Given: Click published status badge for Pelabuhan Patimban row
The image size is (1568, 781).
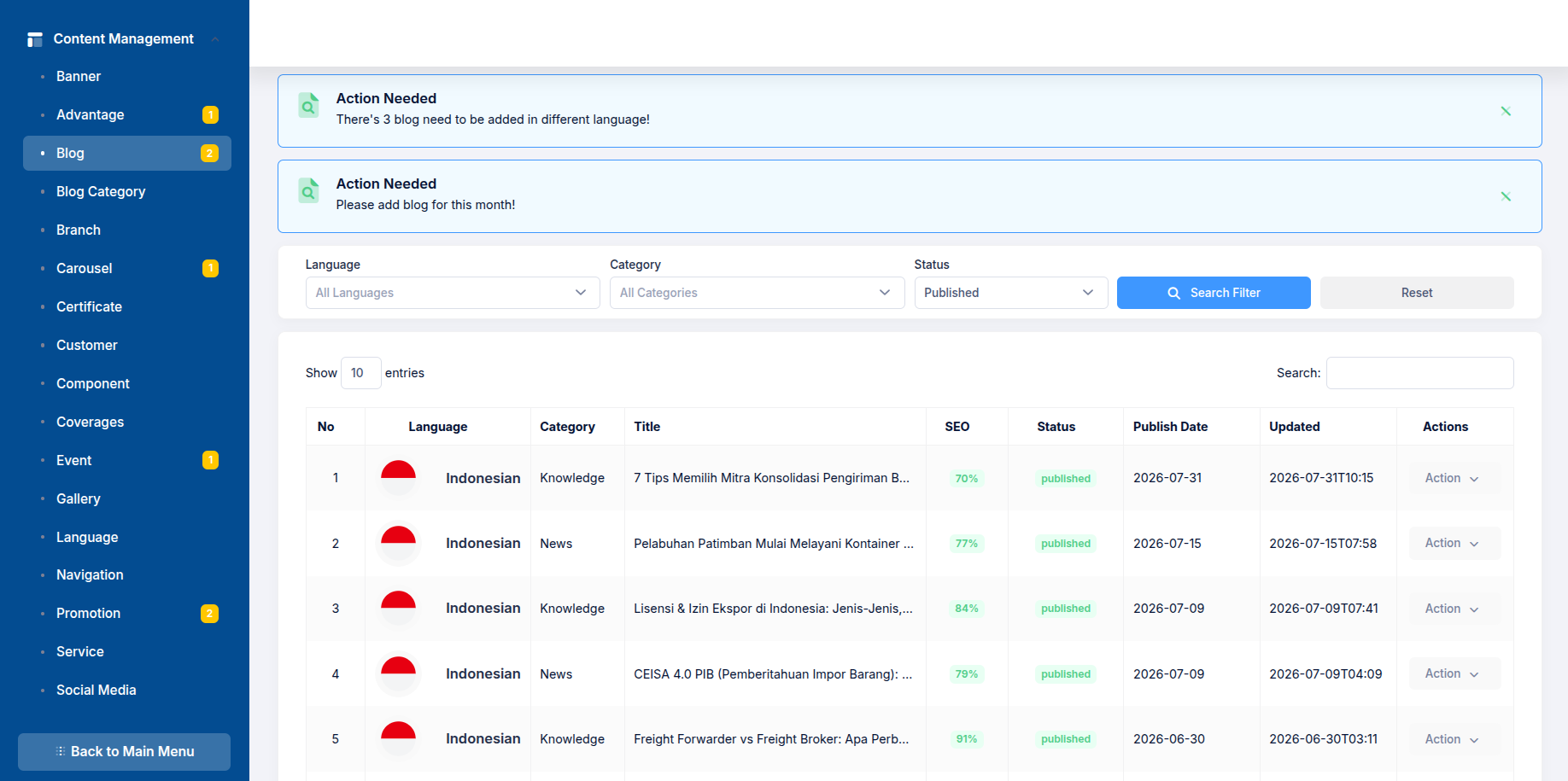Looking at the screenshot, I should tap(1066, 544).
